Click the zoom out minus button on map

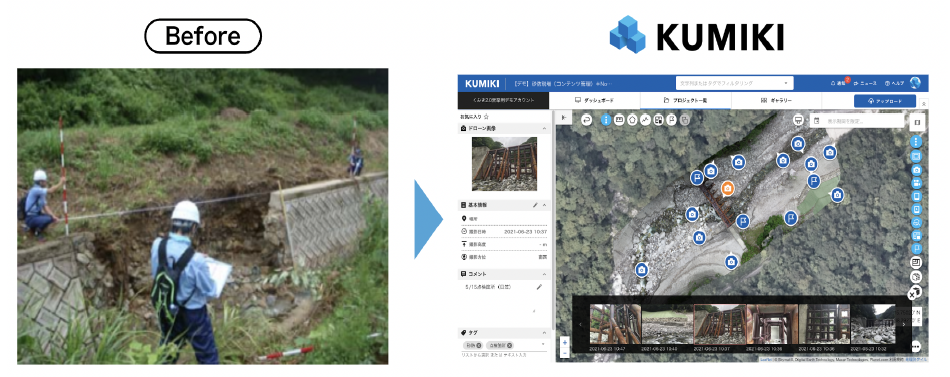point(565,353)
